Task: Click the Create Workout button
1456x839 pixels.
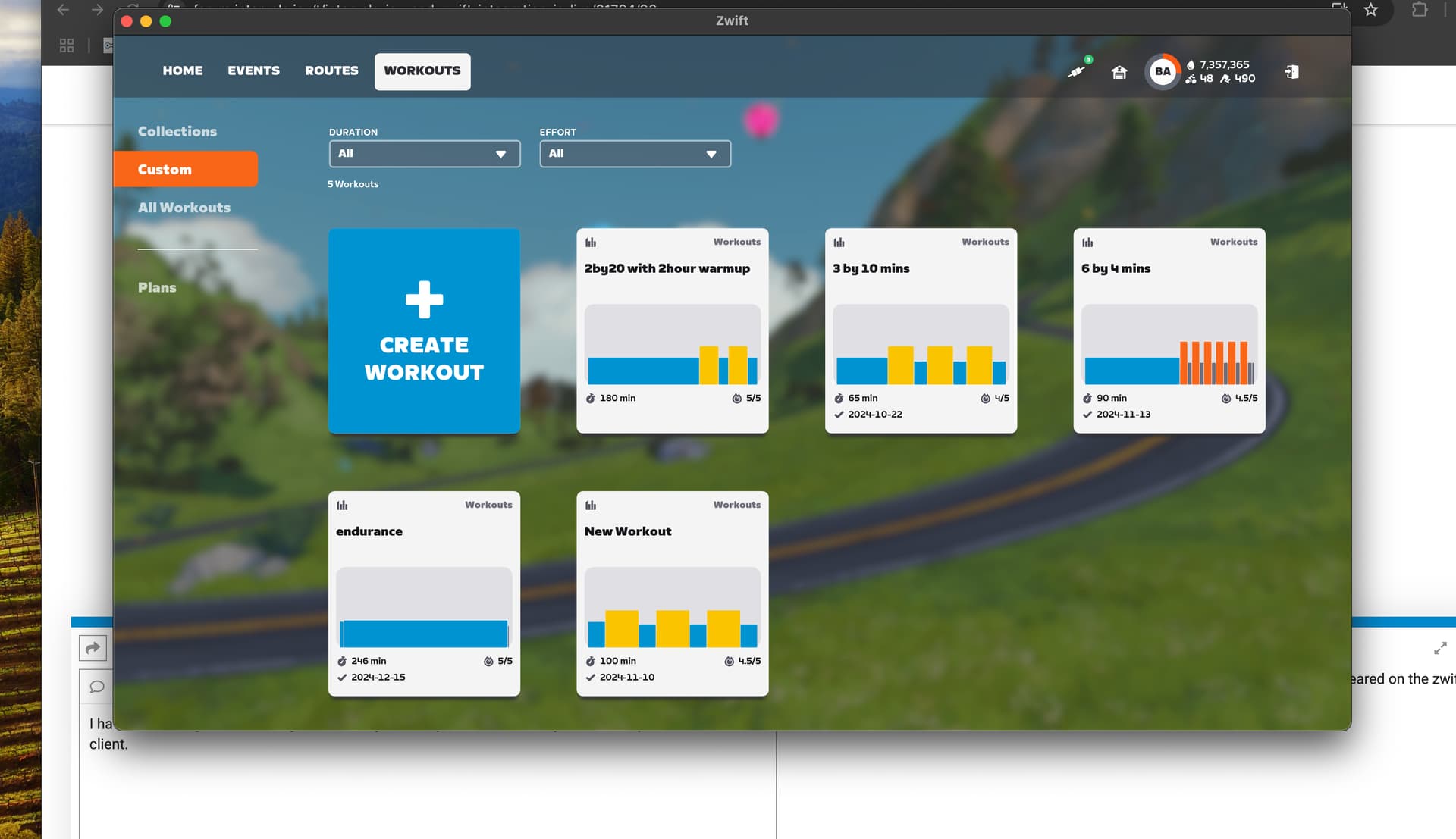Action: point(424,331)
